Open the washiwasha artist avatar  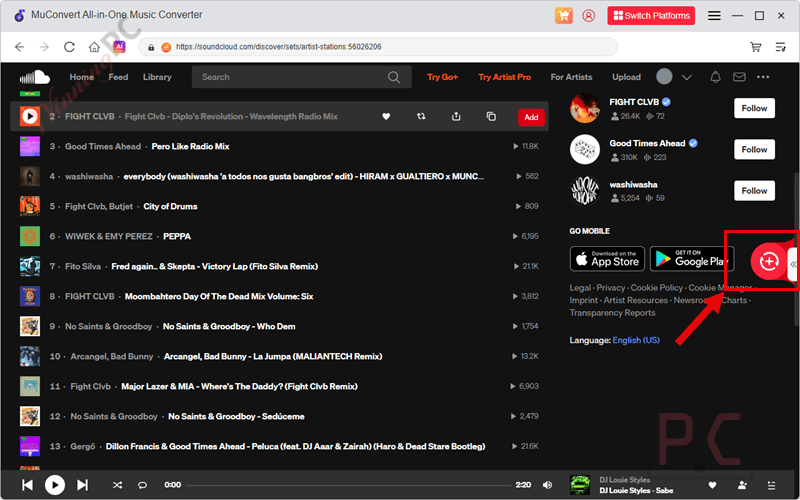pos(585,190)
